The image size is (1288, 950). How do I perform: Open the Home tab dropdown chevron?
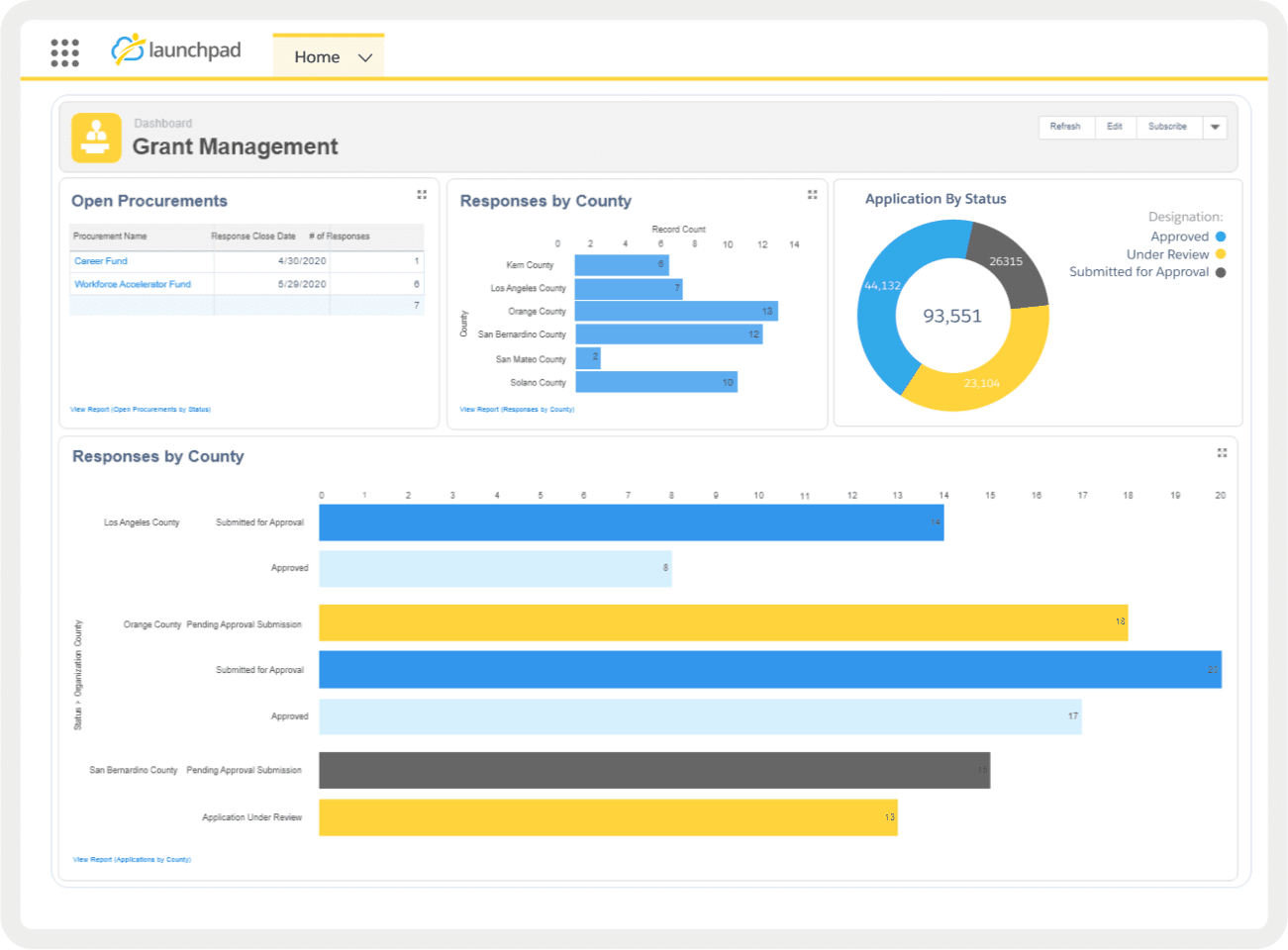365,58
